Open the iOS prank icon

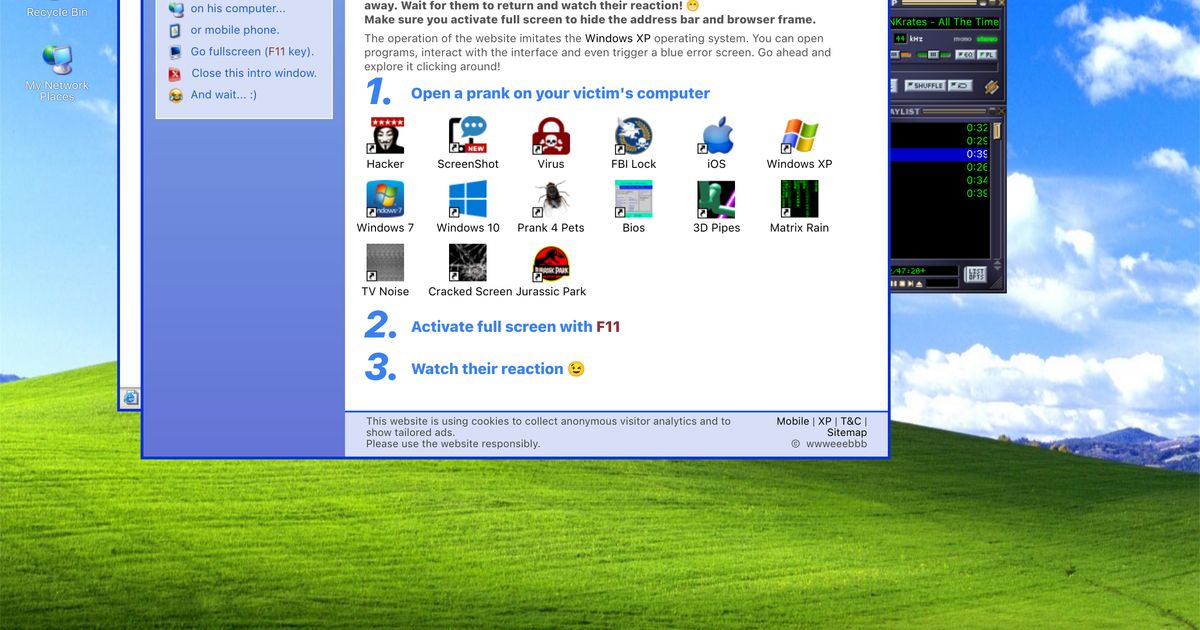717,136
